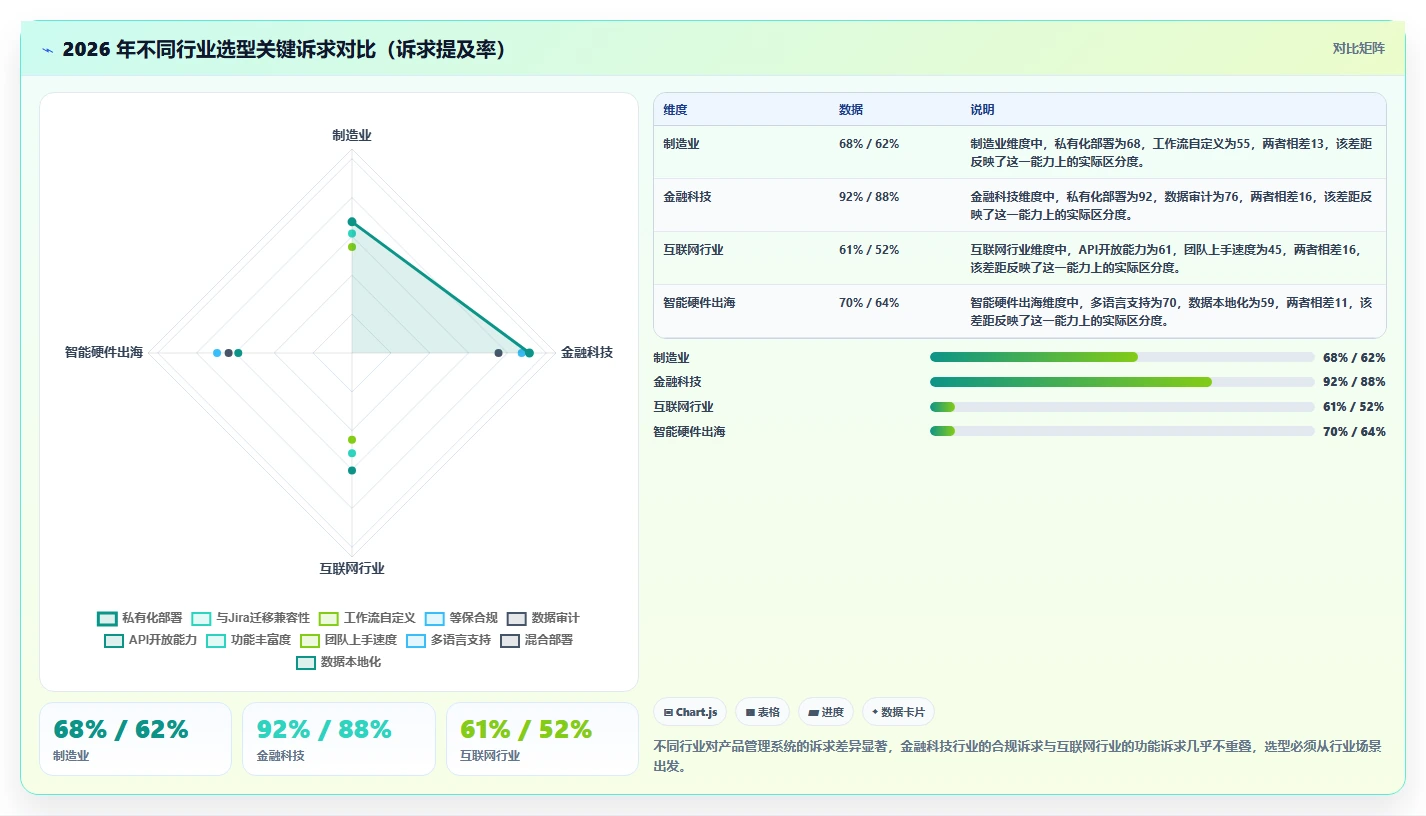Screen dimensions: 1426x816
Task: Click the 61% / 52% value in the table
Action: pos(869,250)
